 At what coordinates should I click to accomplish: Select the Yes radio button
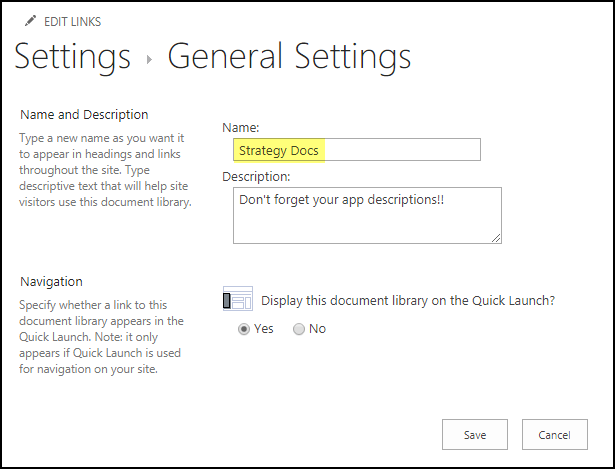(245, 329)
